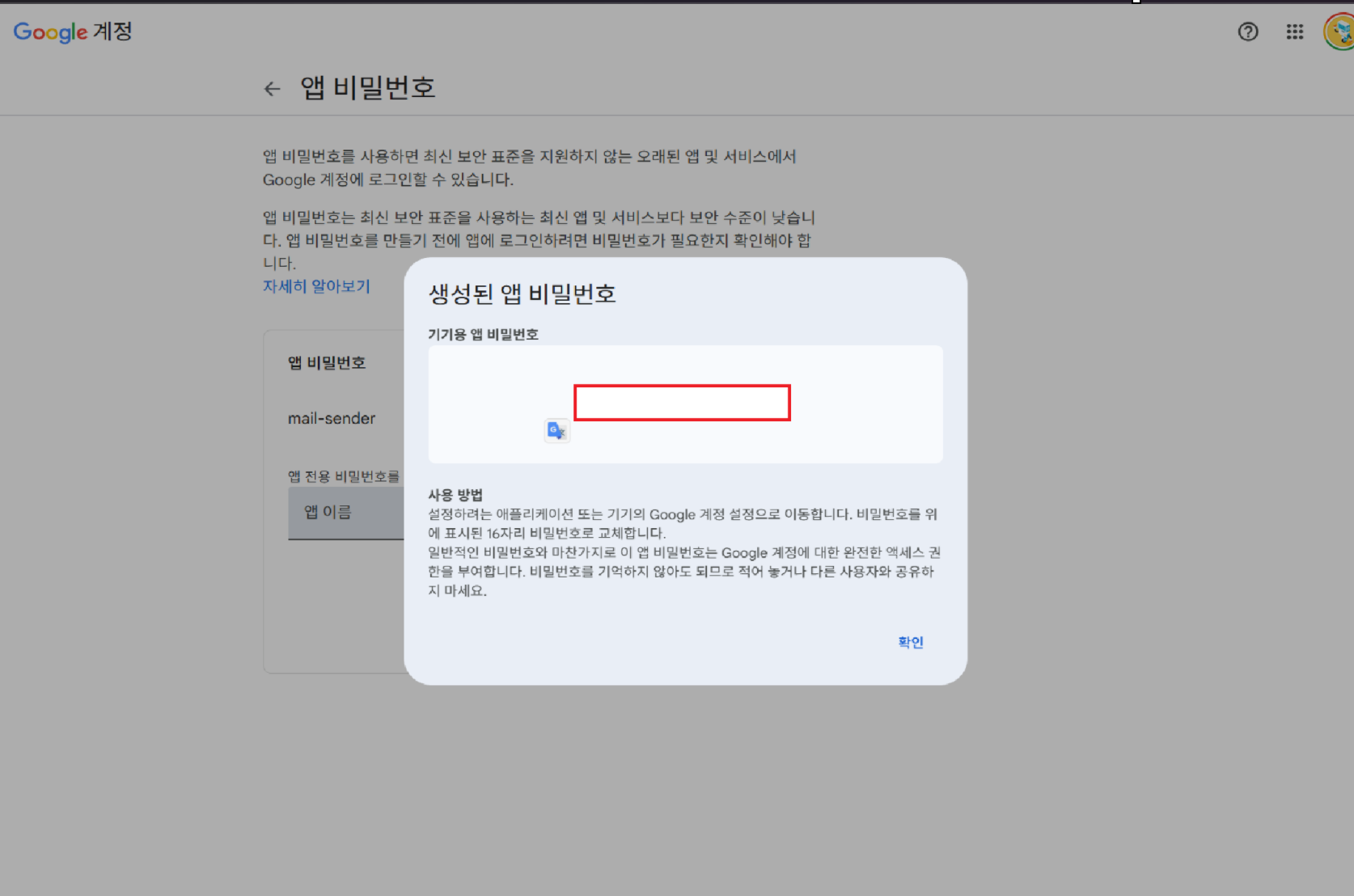Viewport: 1354px width, 896px height.
Task: Open the Google help question mark icon
Action: click(x=1248, y=32)
